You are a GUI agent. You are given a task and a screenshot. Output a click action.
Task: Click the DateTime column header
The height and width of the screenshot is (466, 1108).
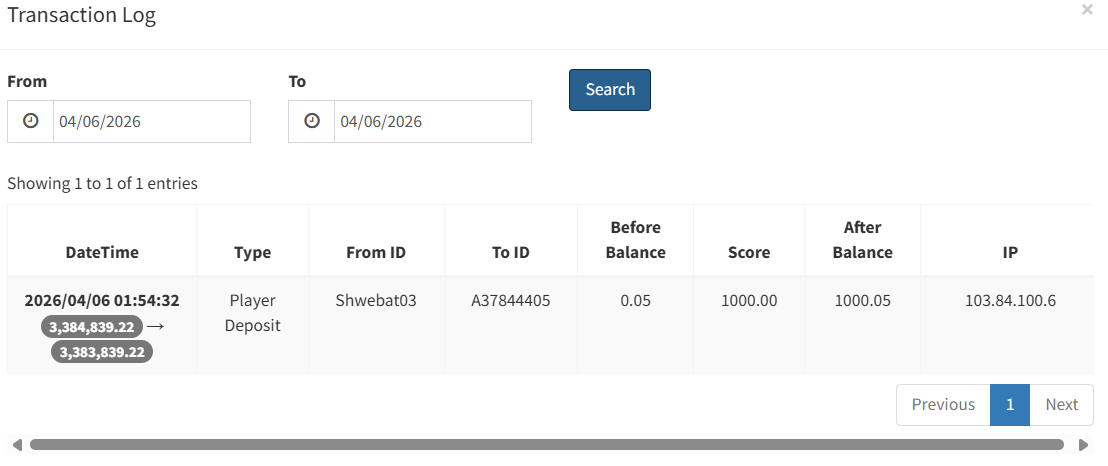tap(102, 252)
